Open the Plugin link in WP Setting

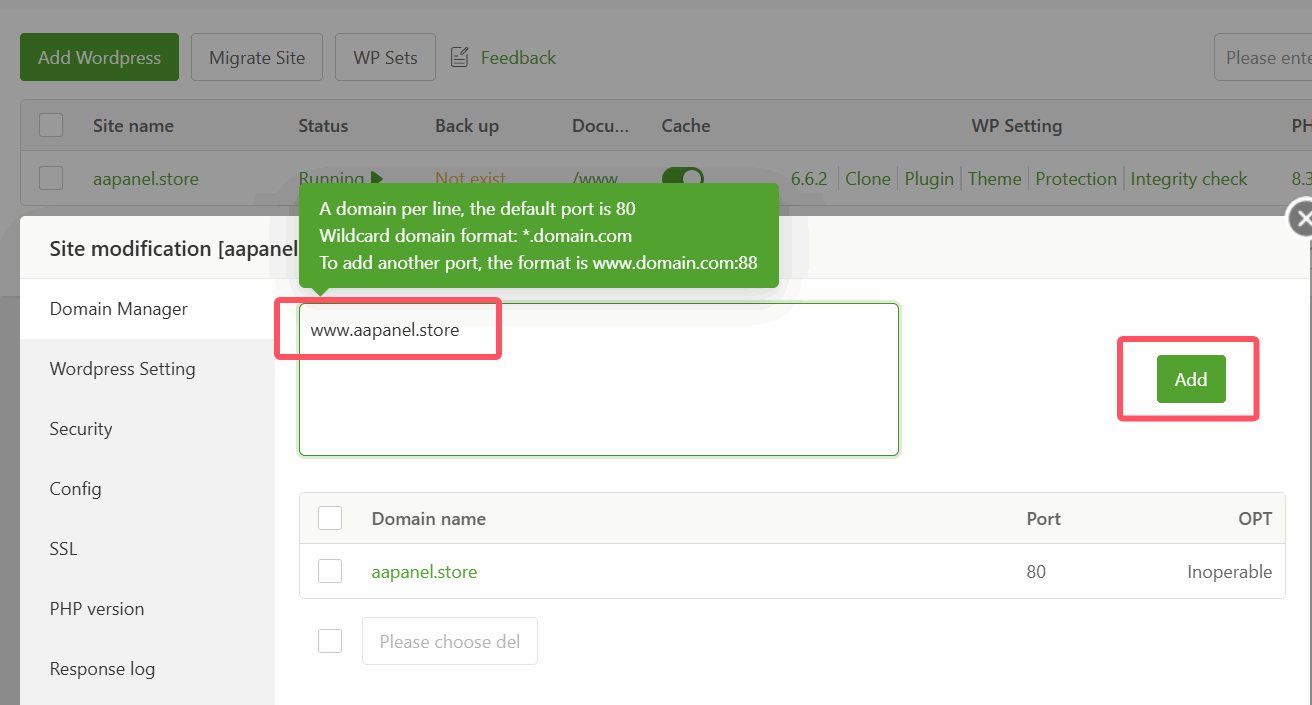tap(929, 179)
